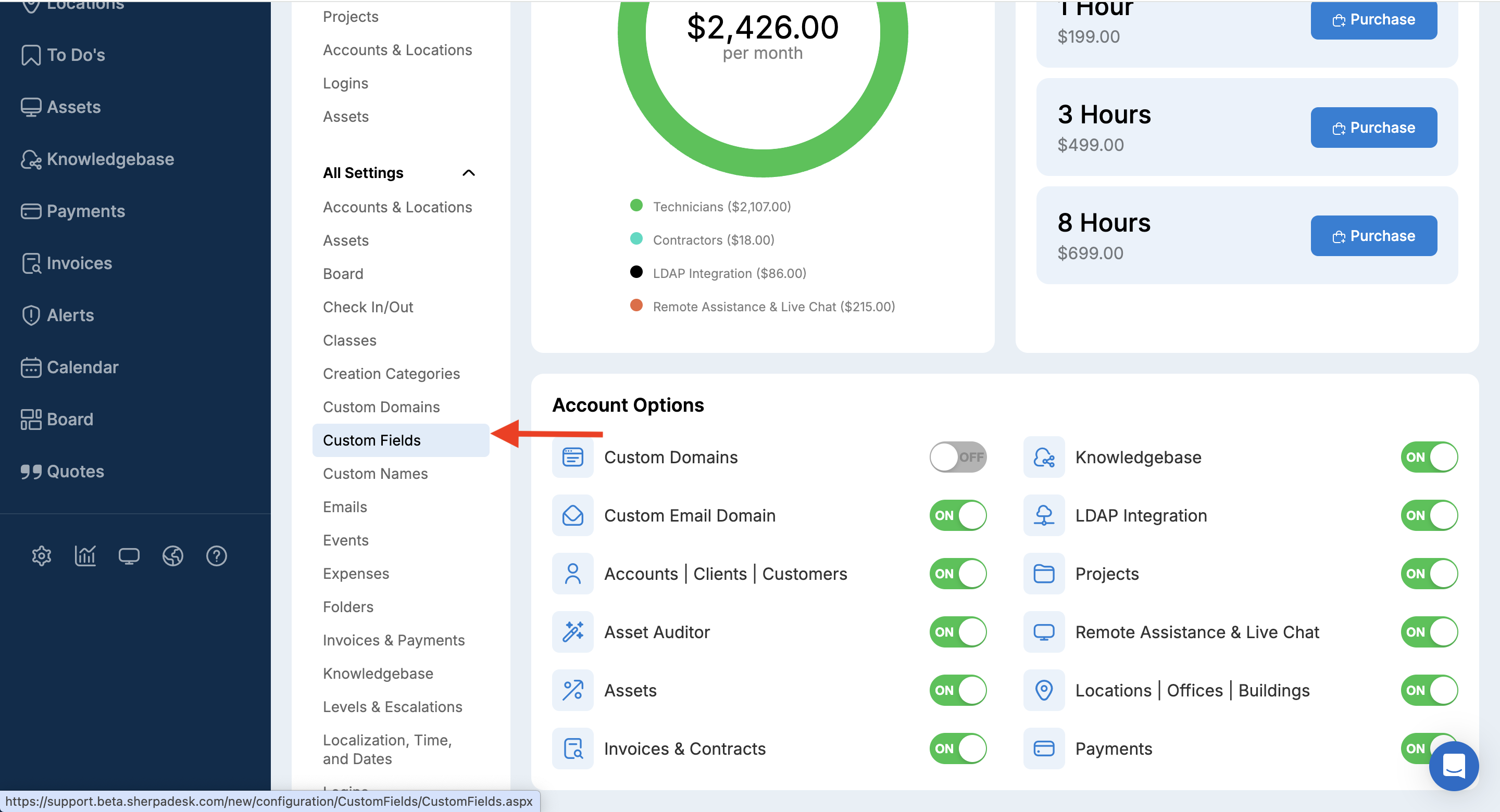Collapse the All Settings section chevron

468,173
